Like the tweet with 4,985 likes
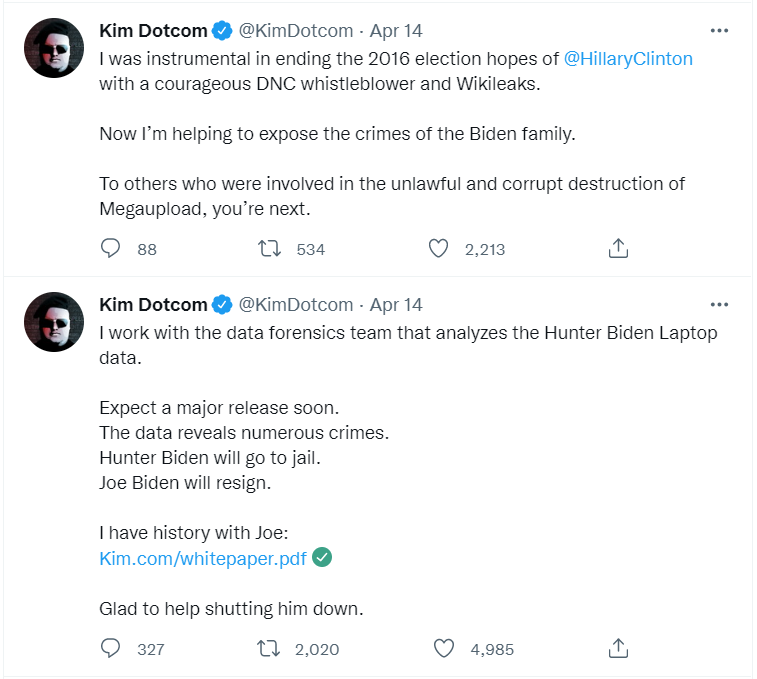This screenshot has height=679, width=757. pyautogui.click(x=444, y=649)
